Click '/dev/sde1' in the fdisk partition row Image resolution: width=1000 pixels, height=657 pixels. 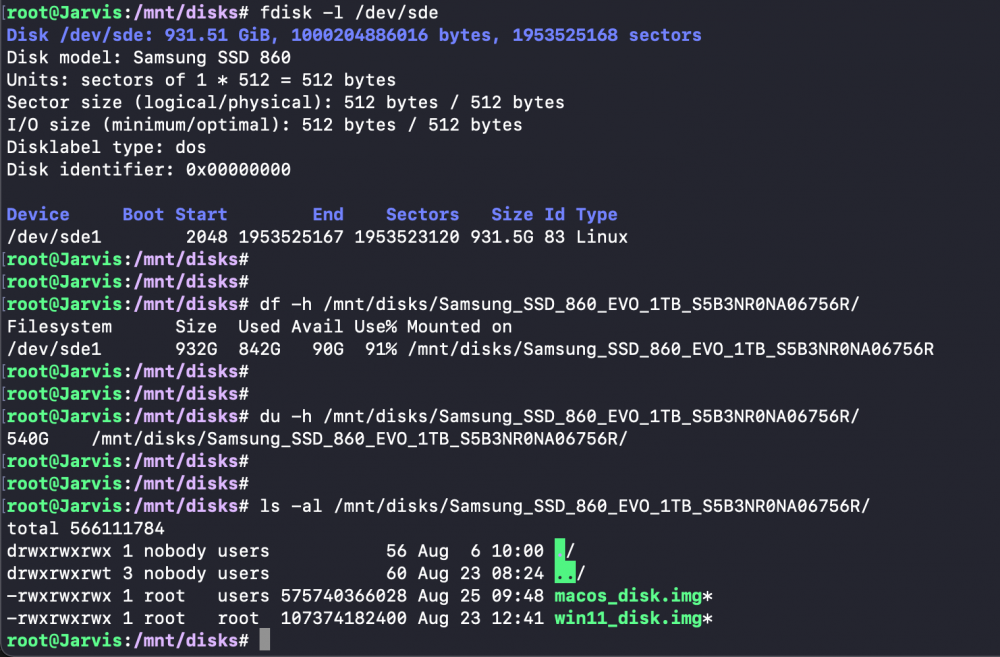coord(54,237)
